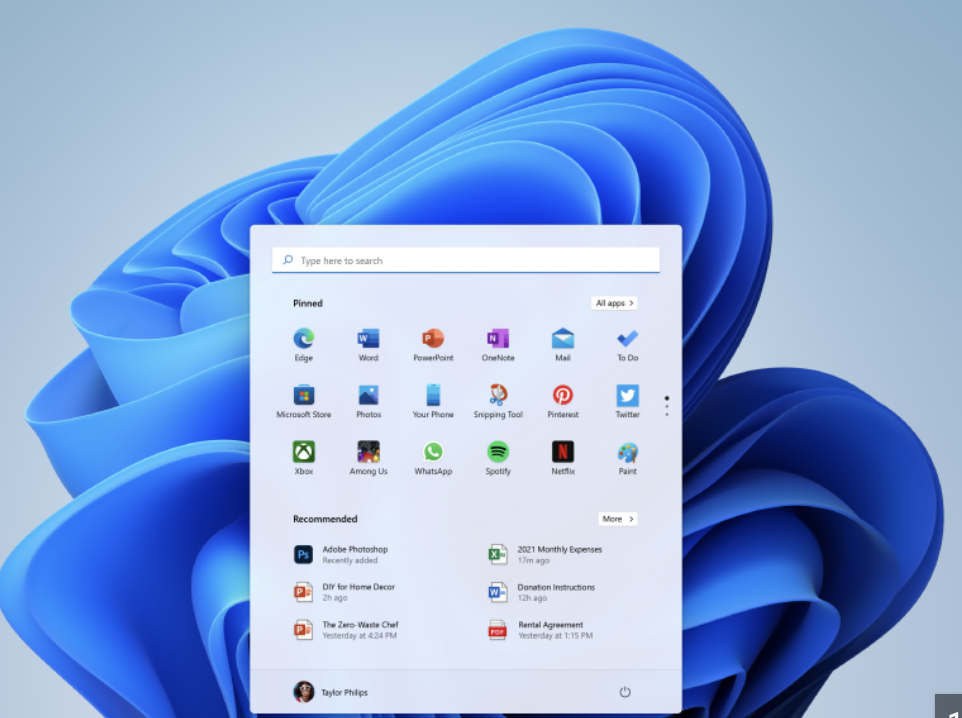Open the All apps list
The height and width of the screenshot is (718, 962).
[x=614, y=303]
